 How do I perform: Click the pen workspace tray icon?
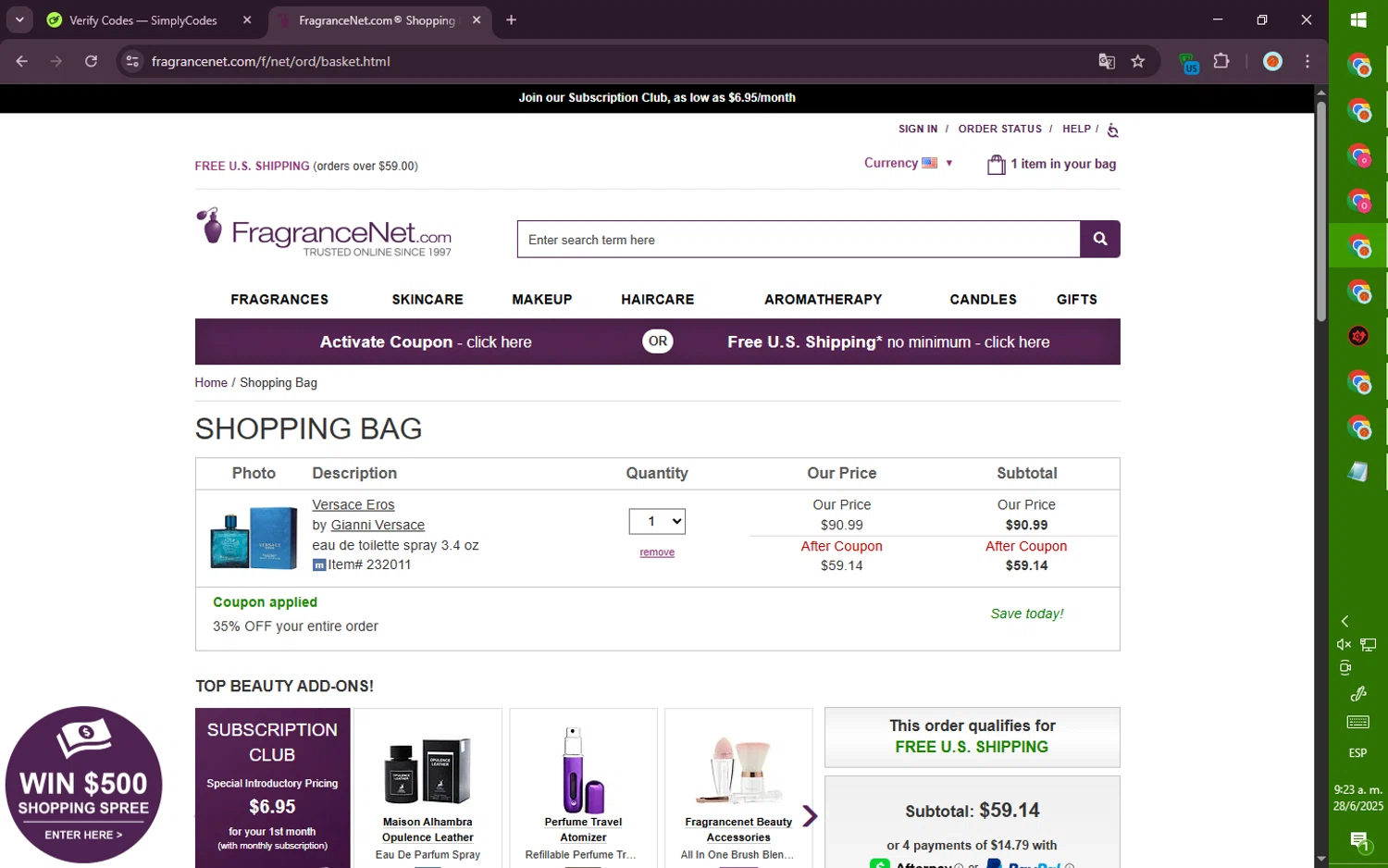click(x=1358, y=694)
